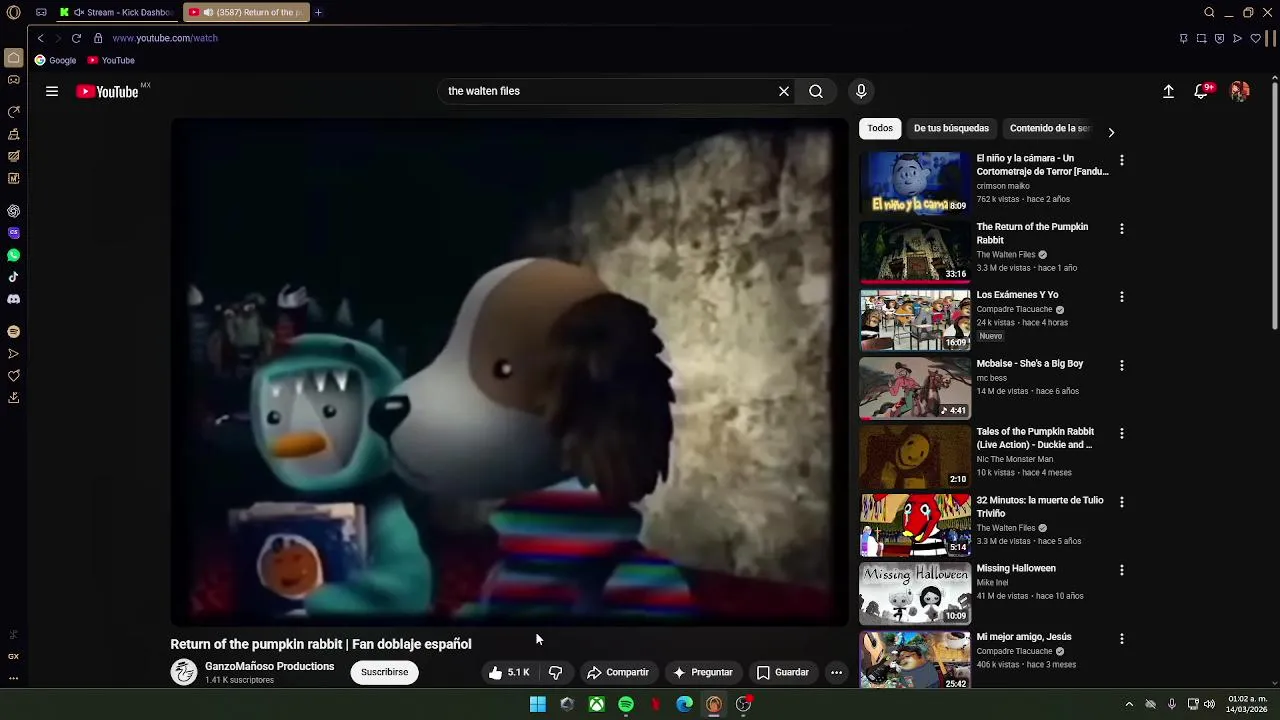
Task: Click the magnifier search button
Action: click(x=816, y=91)
